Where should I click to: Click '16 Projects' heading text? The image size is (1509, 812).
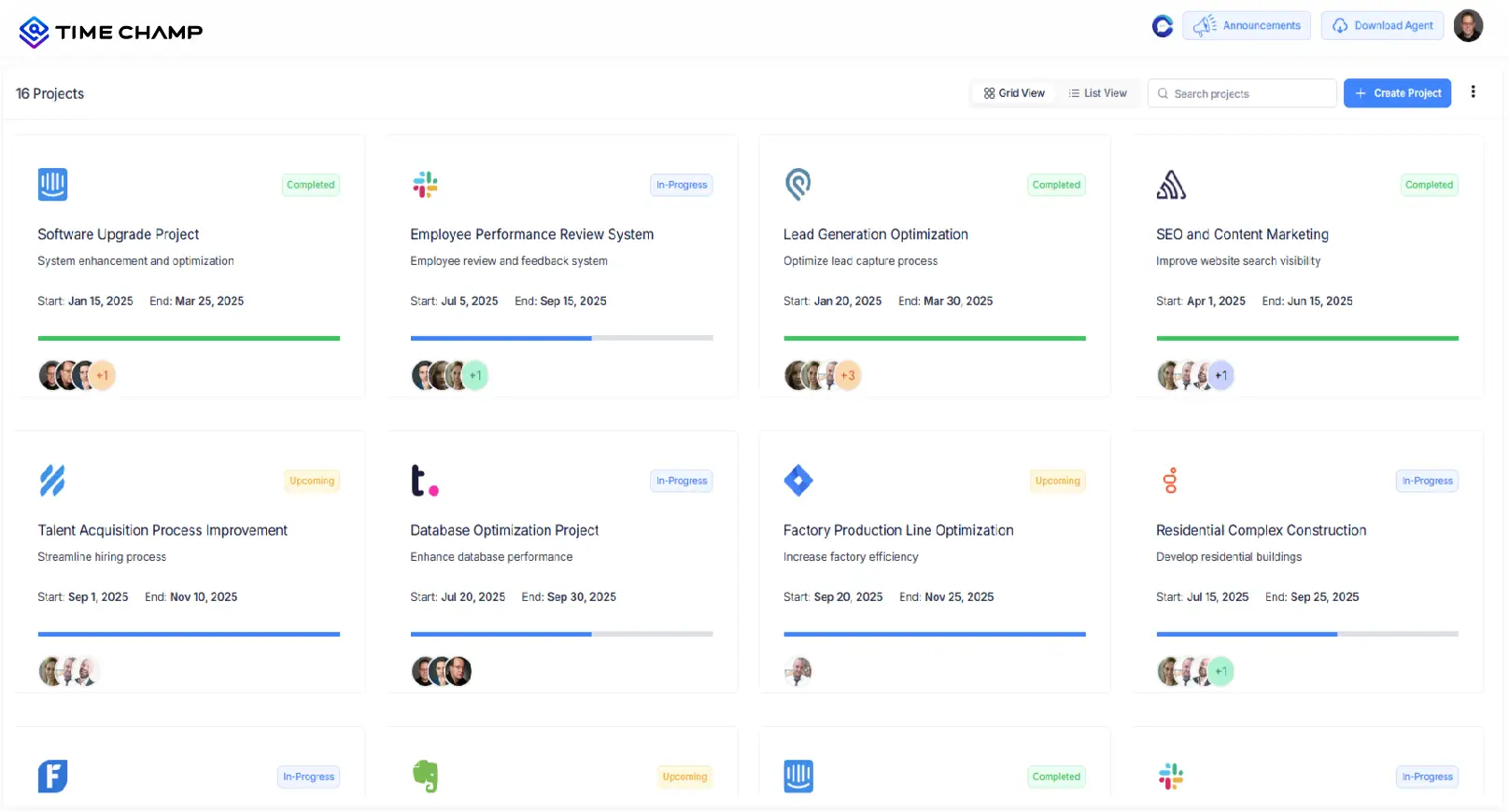[x=50, y=93]
